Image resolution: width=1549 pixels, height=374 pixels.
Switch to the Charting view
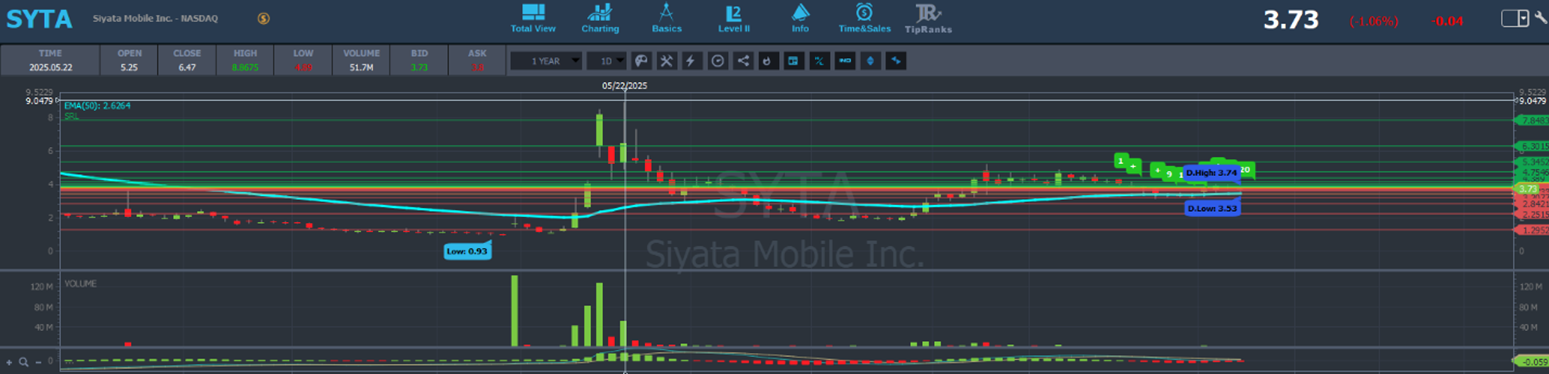[x=600, y=17]
